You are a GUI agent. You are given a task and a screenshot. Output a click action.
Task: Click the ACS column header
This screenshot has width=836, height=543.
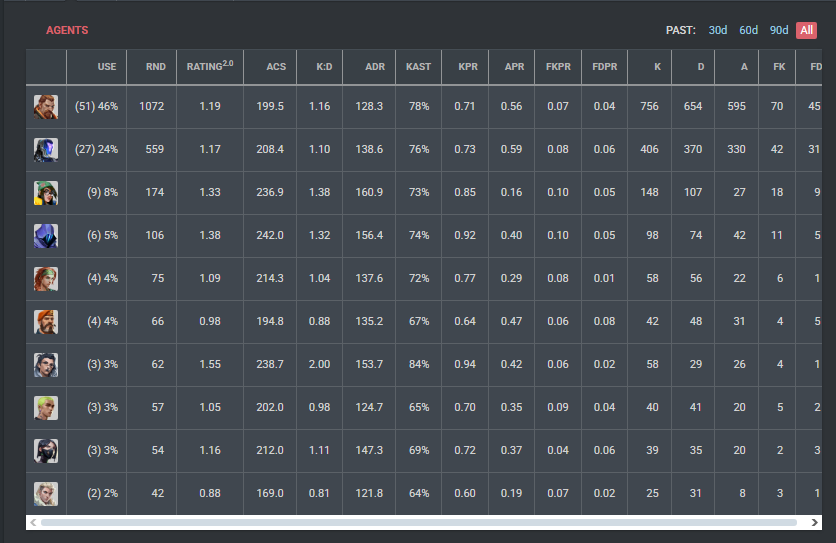coord(270,67)
